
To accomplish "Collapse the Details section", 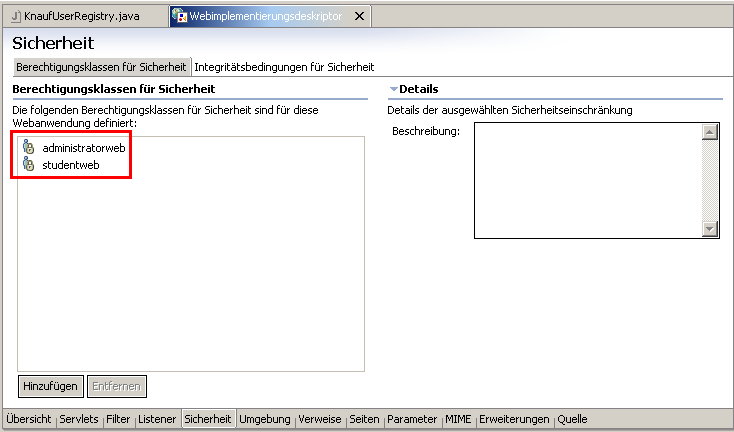I will click(394, 90).
